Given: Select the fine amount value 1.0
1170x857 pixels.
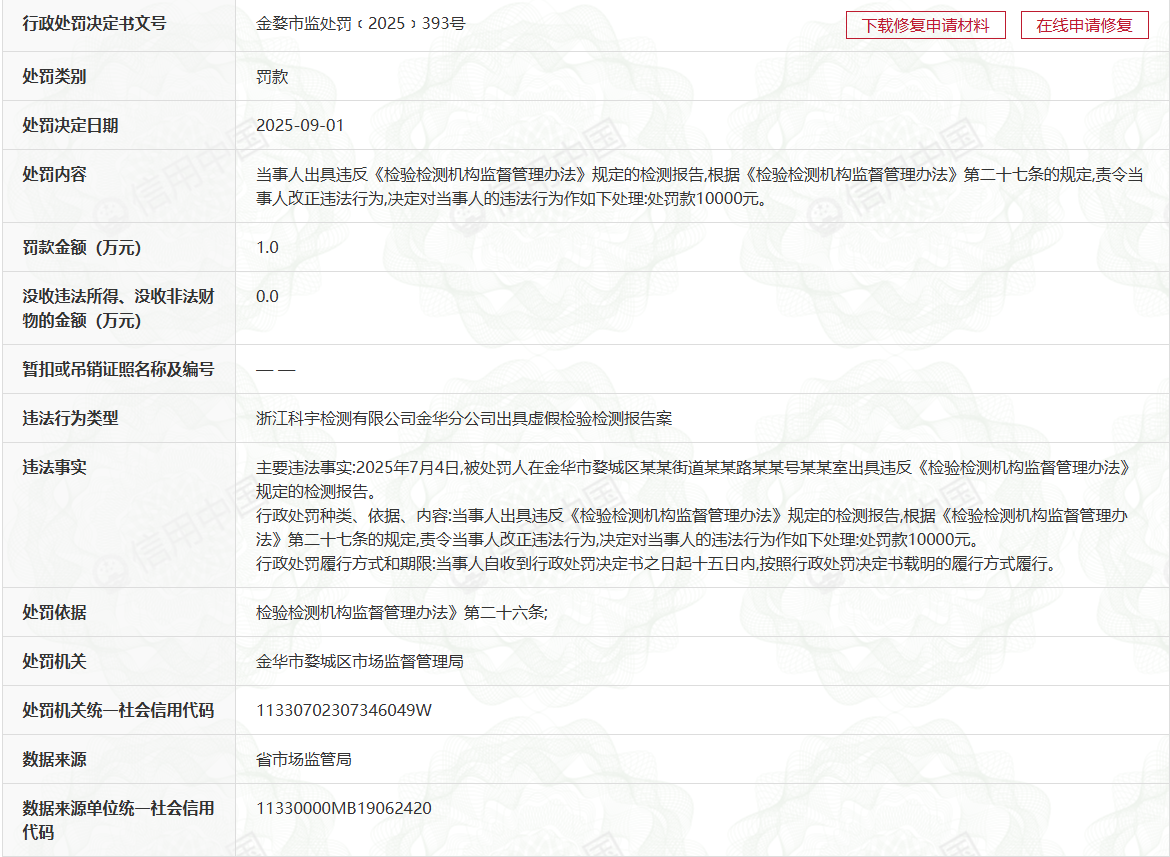Looking at the screenshot, I should point(267,247).
